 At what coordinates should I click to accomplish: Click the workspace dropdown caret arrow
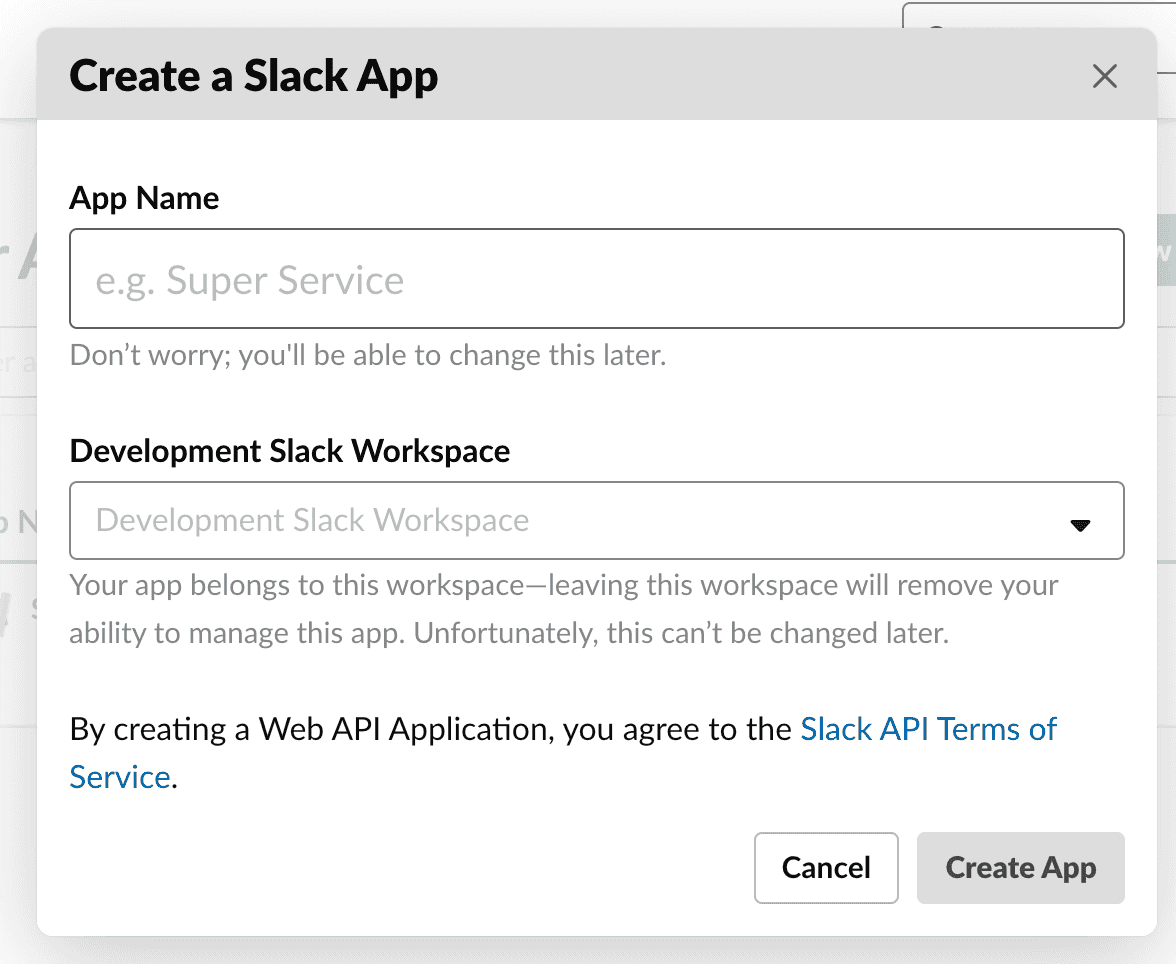click(x=1079, y=525)
